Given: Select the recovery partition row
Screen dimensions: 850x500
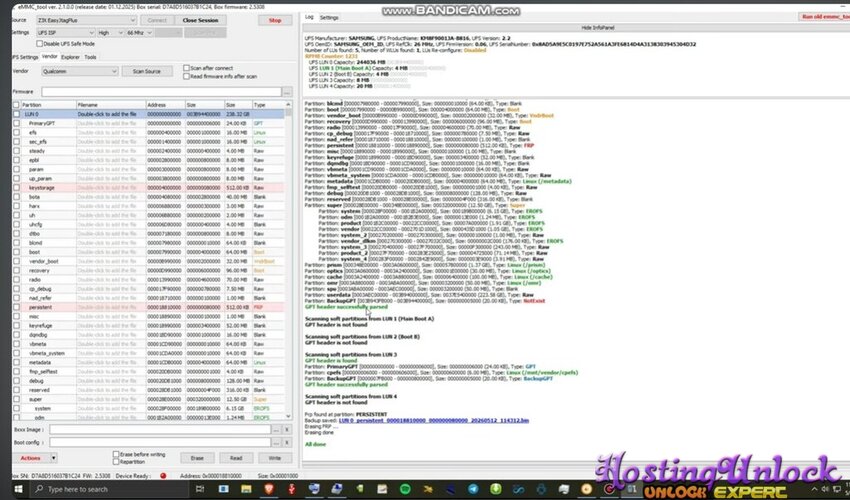Looking at the screenshot, I should coord(148,271).
